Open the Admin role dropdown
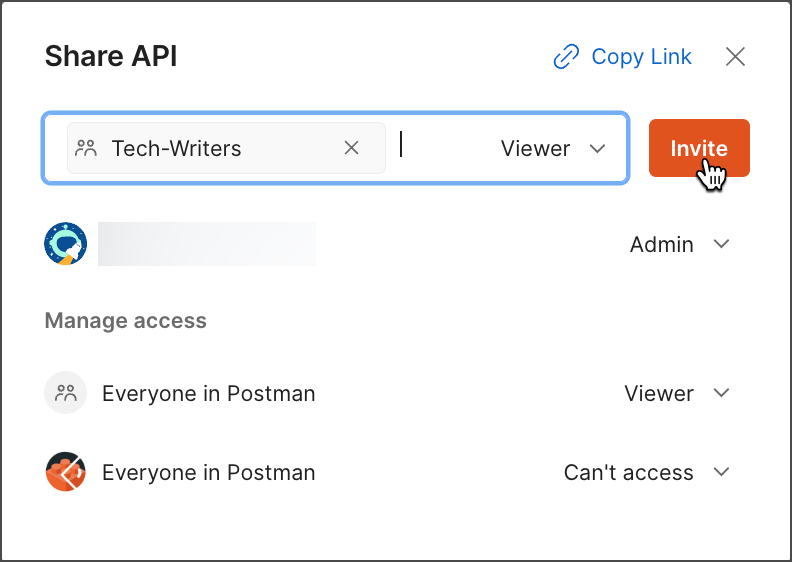The image size is (792, 562). tap(679, 244)
